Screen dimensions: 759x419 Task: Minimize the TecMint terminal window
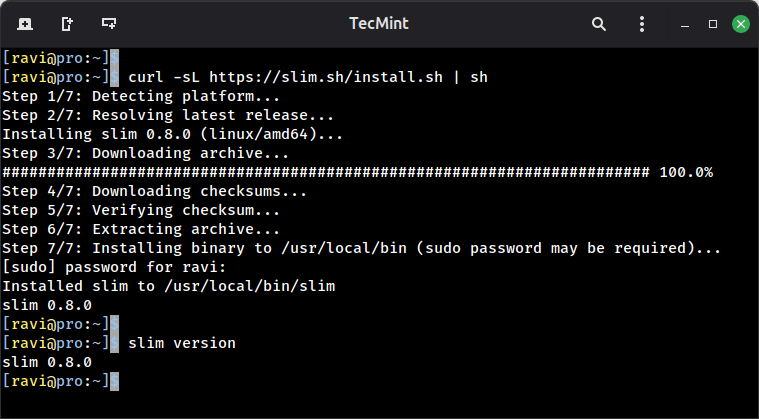685,23
